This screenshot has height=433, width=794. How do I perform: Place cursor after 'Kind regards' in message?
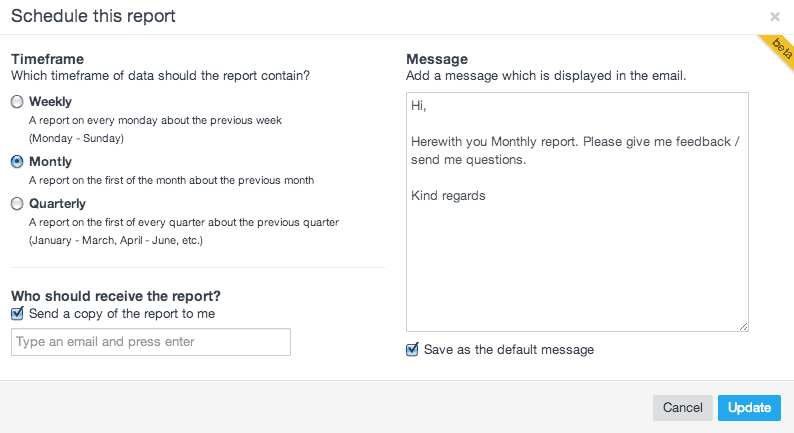pos(486,196)
